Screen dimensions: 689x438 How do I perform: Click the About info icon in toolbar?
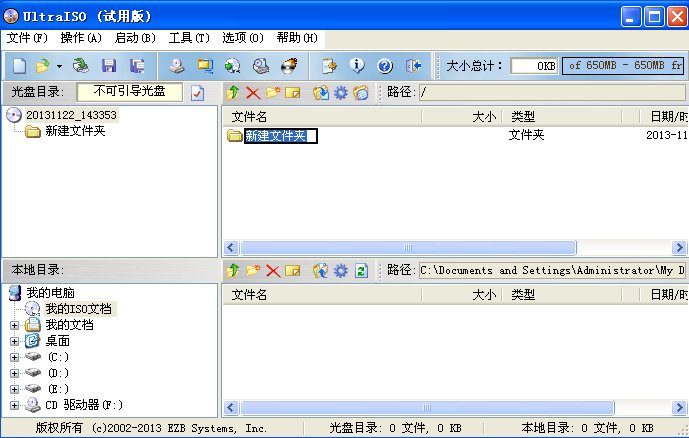357,66
